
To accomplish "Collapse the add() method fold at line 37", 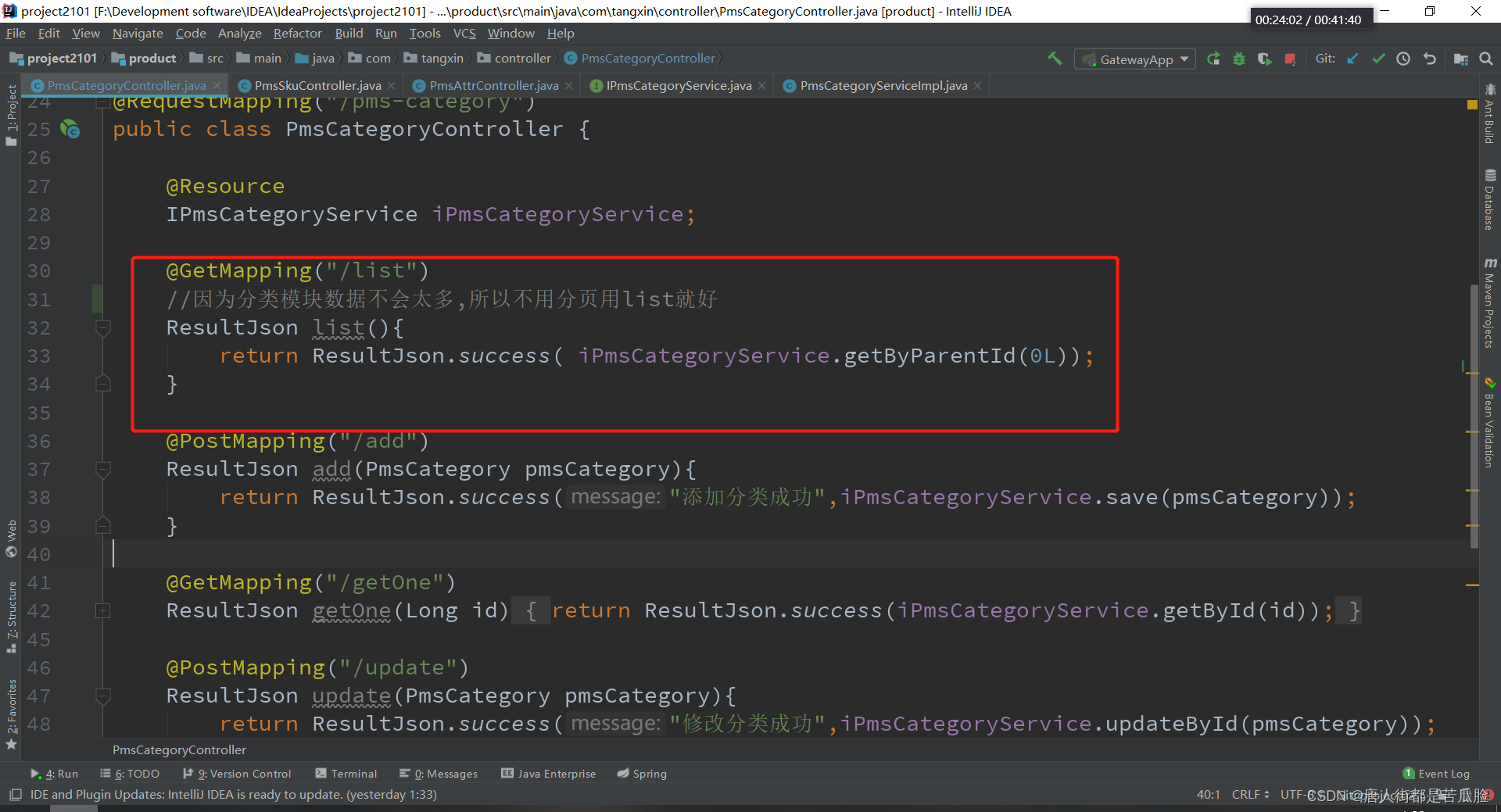I will click(102, 469).
